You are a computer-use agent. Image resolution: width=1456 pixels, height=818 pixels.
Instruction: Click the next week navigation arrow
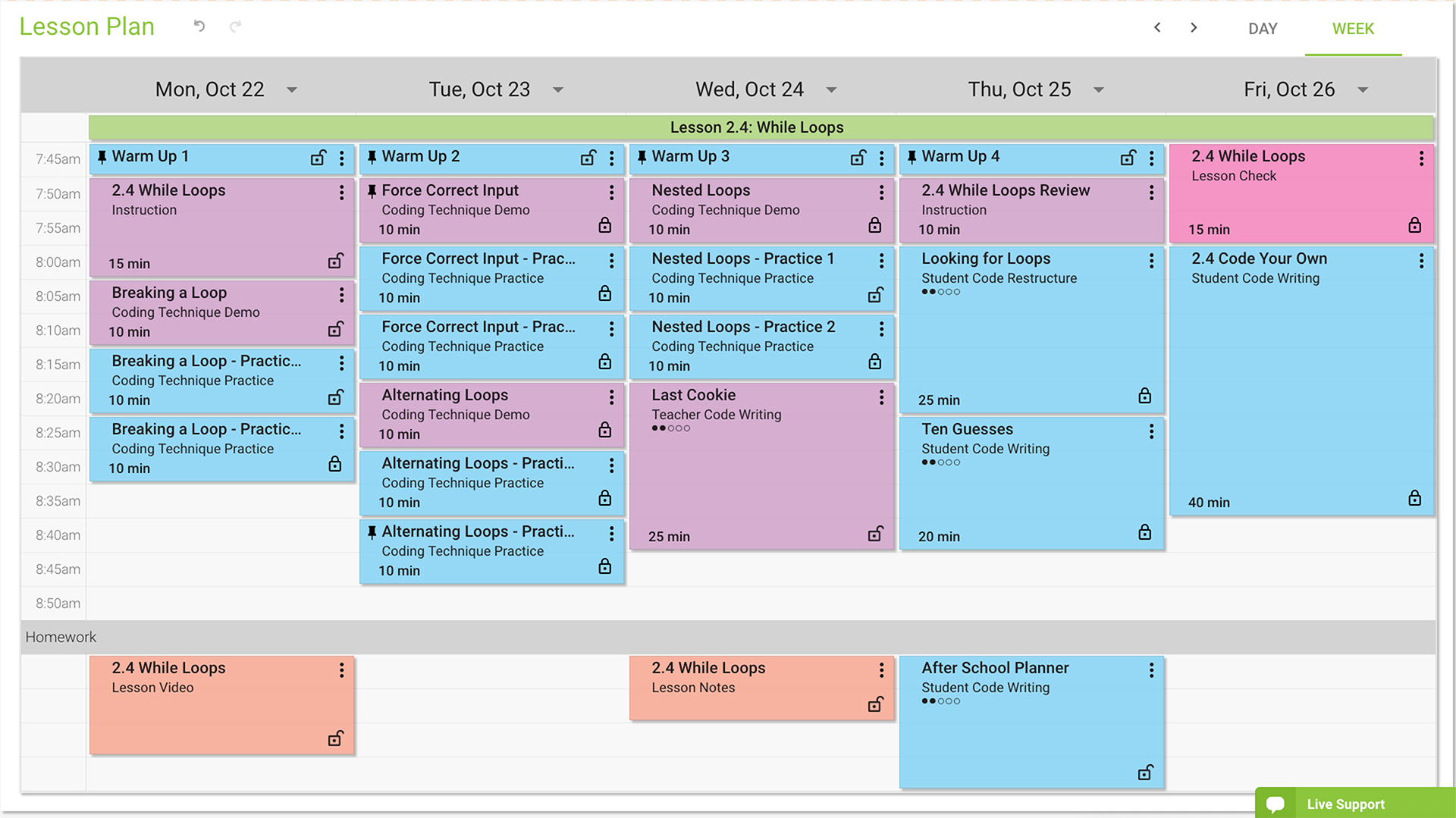pos(1194,27)
